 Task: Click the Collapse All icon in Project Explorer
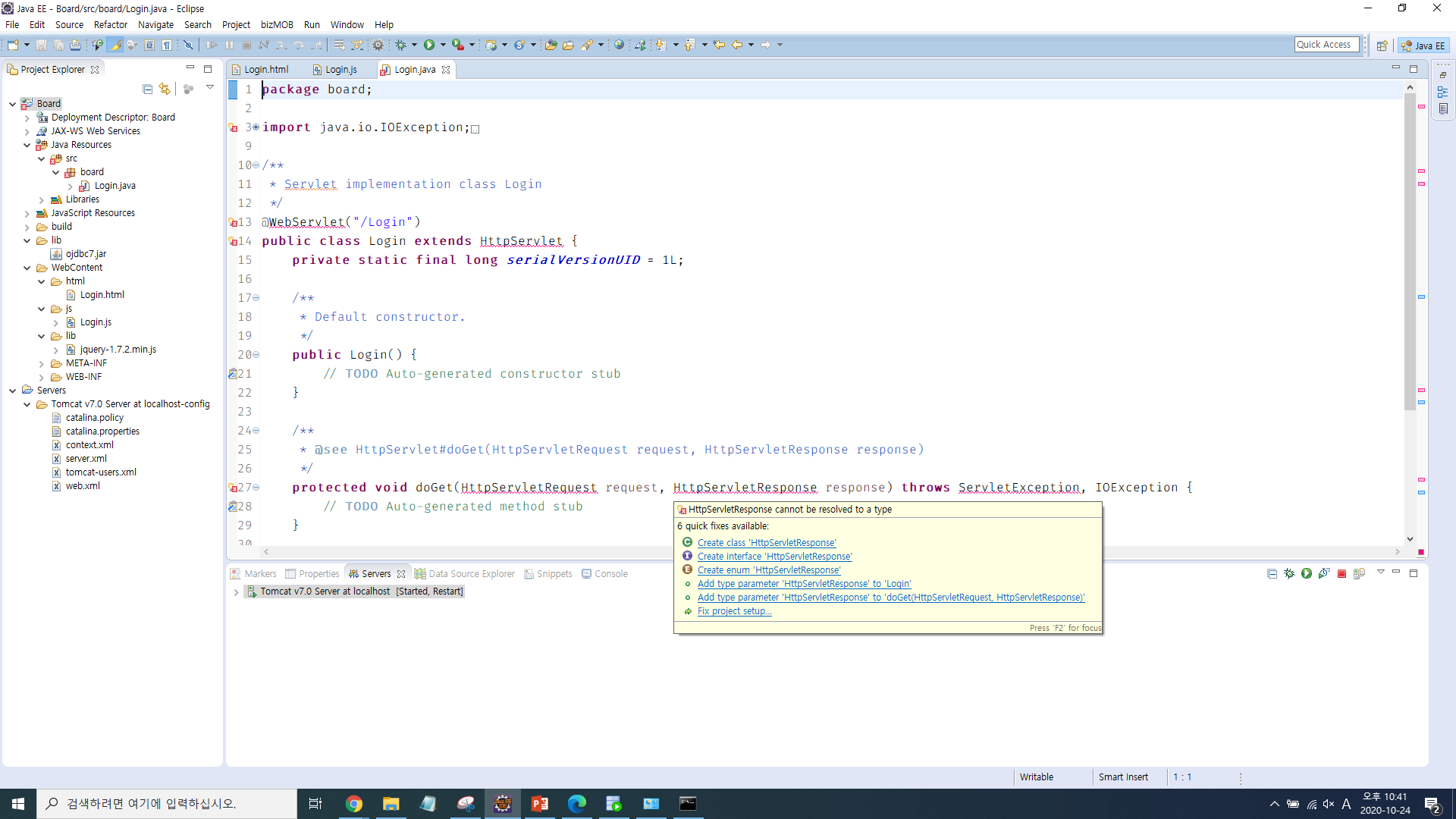click(x=147, y=89)
